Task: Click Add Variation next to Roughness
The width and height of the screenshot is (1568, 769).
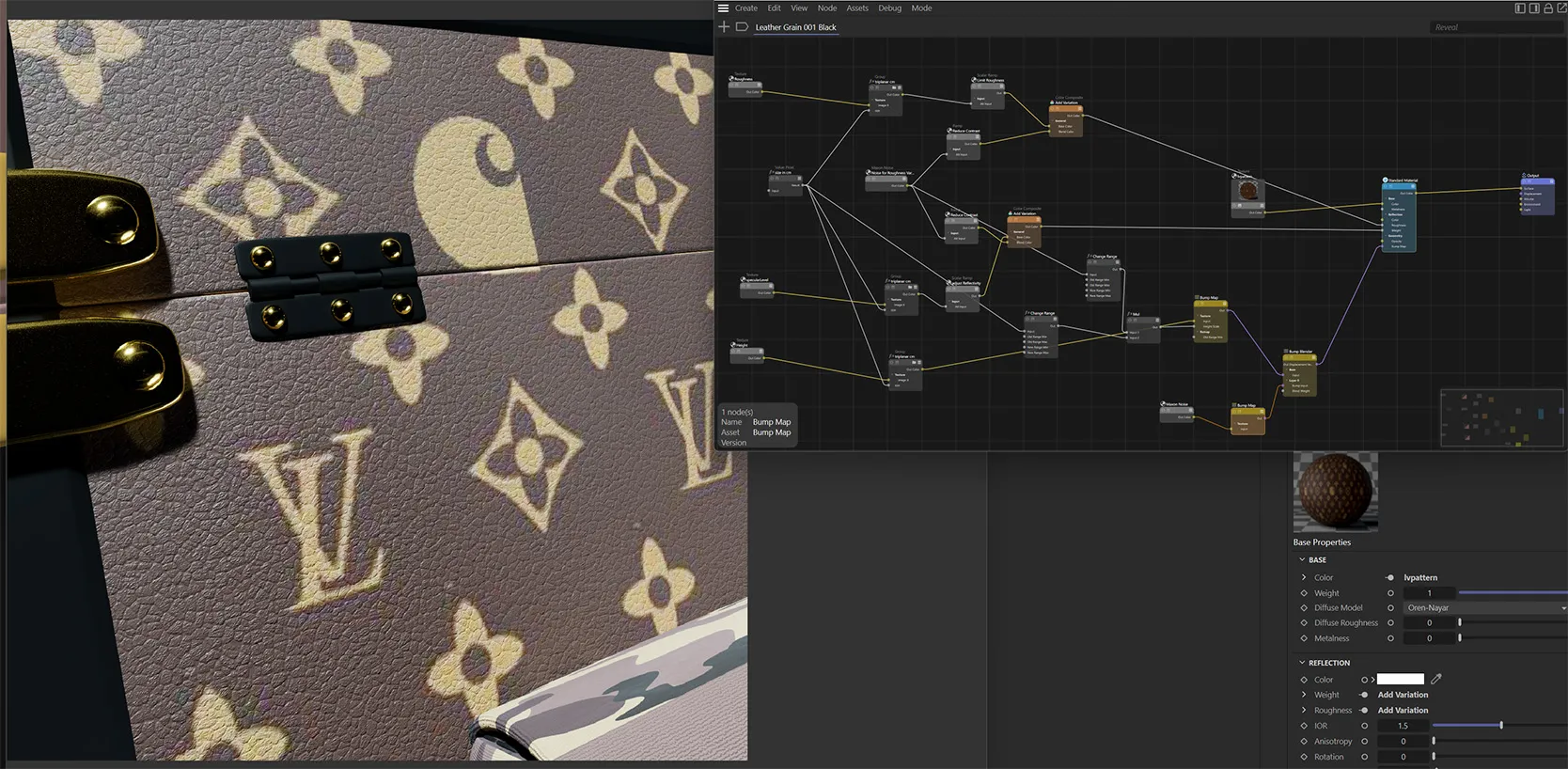Action: tap(1403, 711)
